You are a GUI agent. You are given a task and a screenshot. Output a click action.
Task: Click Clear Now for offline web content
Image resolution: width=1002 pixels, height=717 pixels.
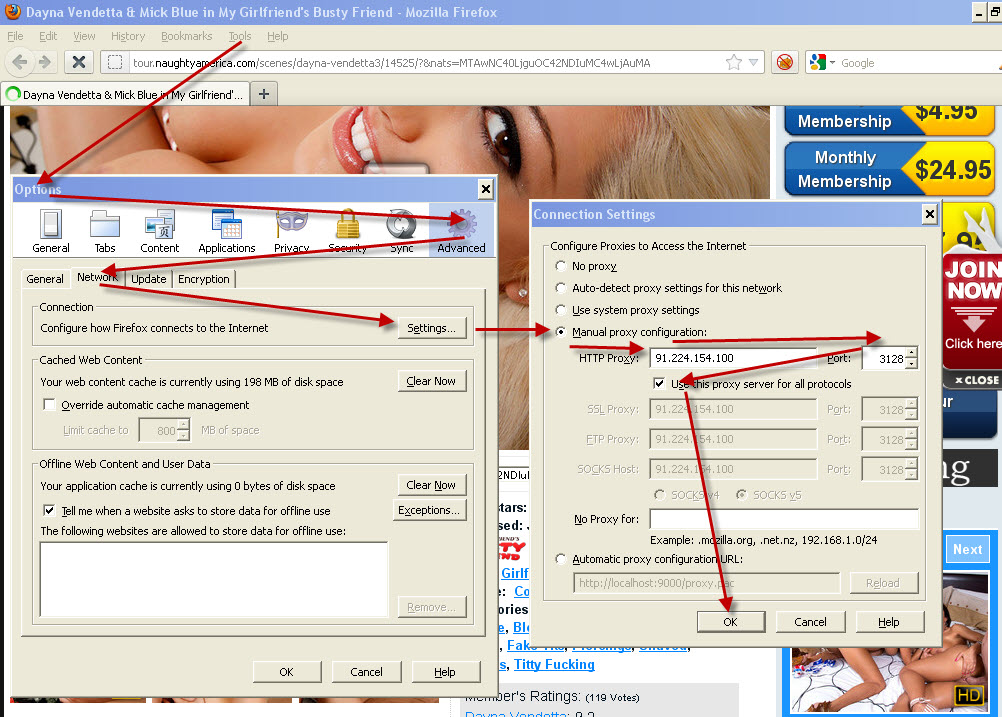pos(431,485)
